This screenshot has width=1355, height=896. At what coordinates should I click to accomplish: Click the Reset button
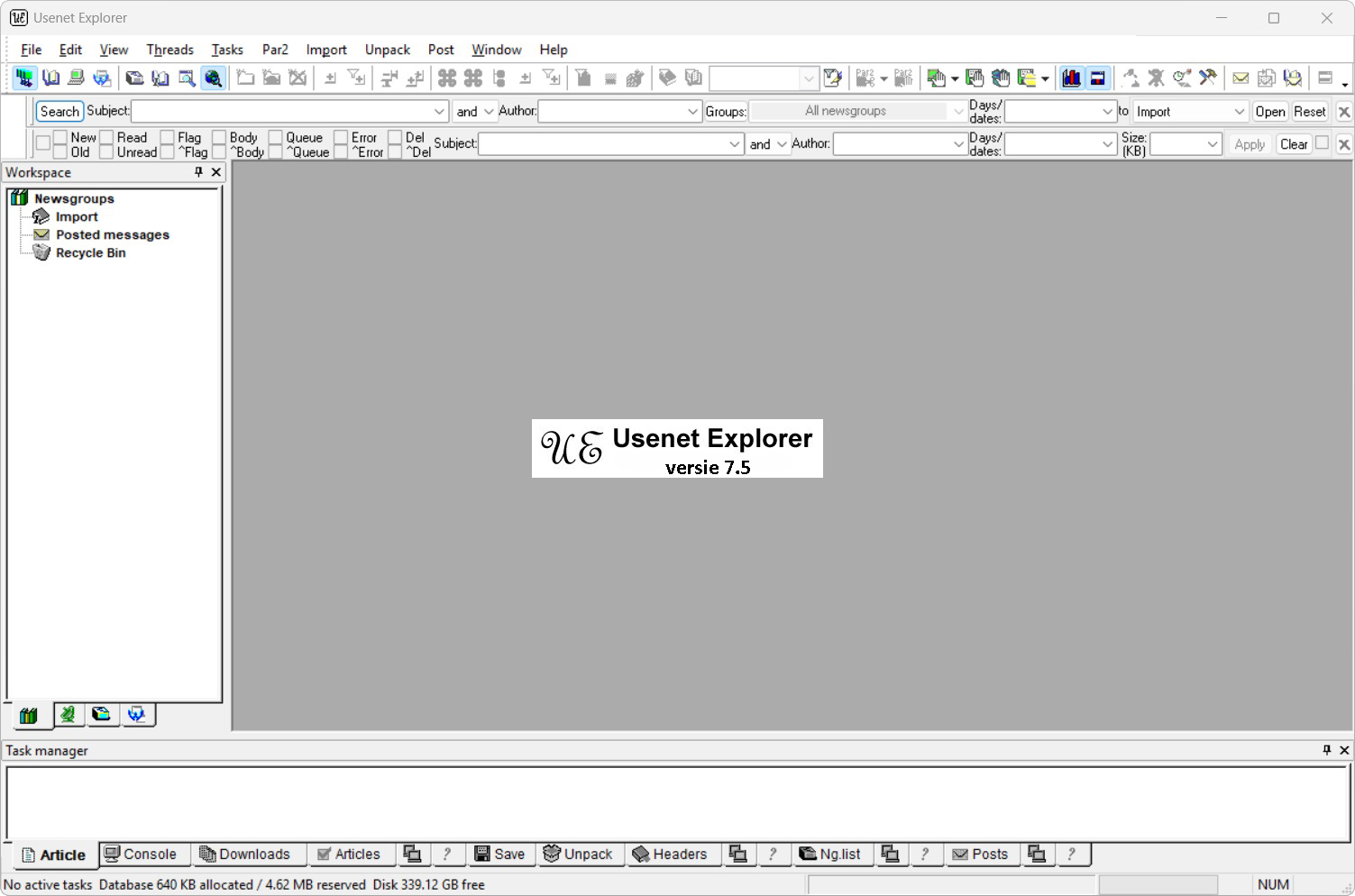[x=1309, y=112]
